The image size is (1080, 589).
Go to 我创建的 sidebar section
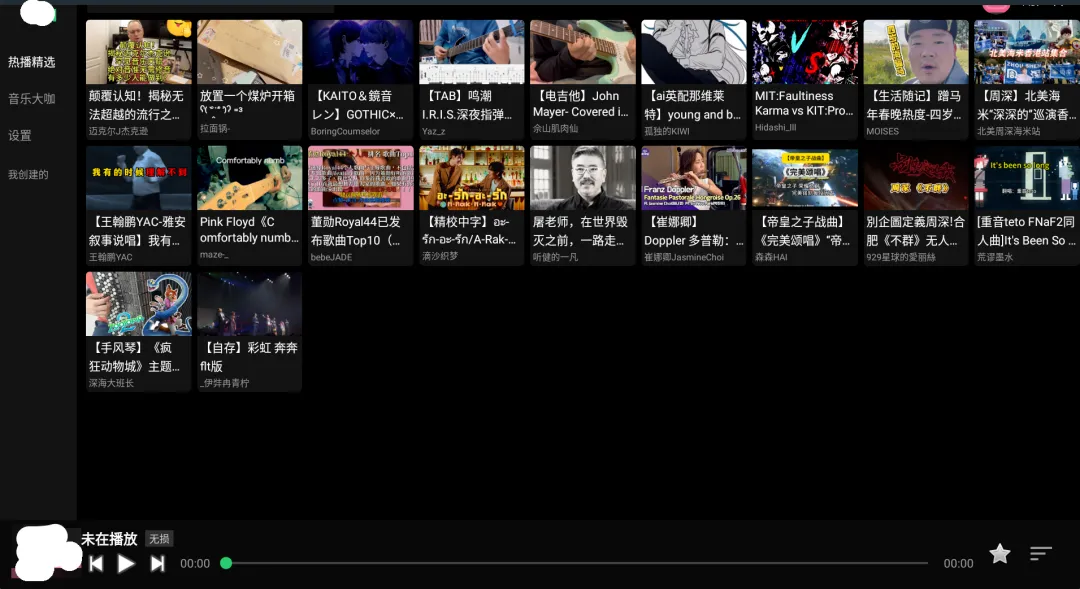(28, 174)
